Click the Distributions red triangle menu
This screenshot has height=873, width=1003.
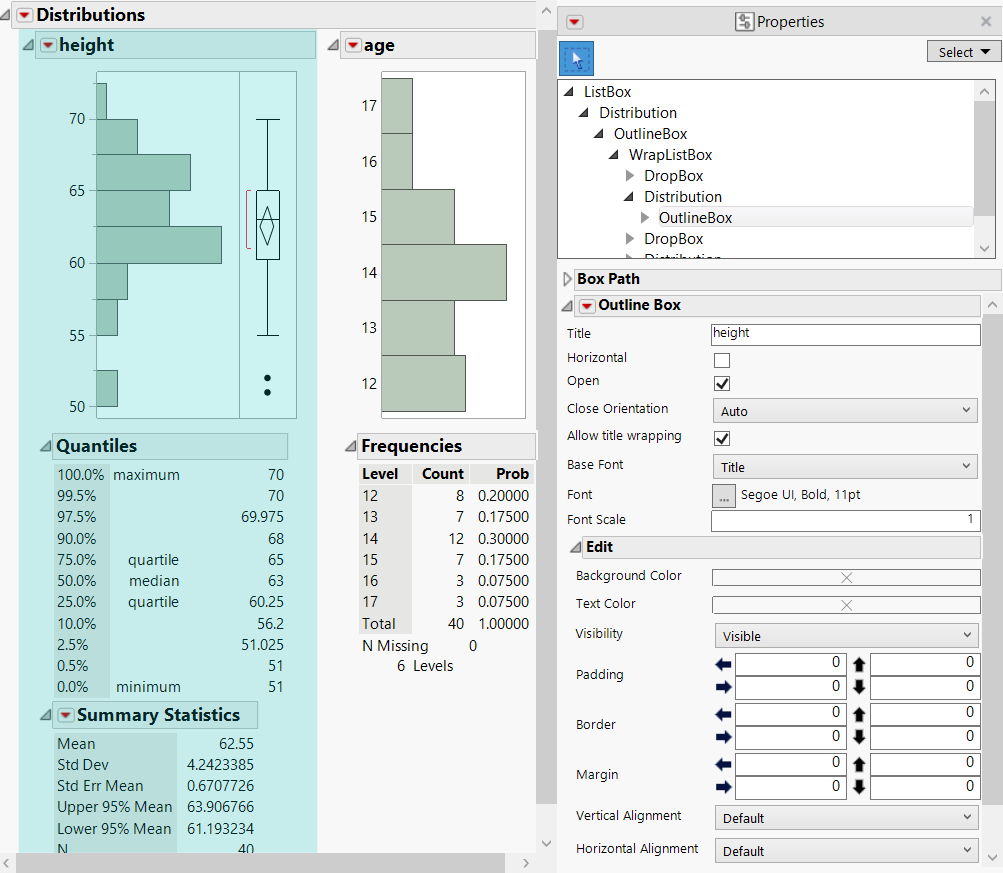pyautogui.click(x=24, y=15)
